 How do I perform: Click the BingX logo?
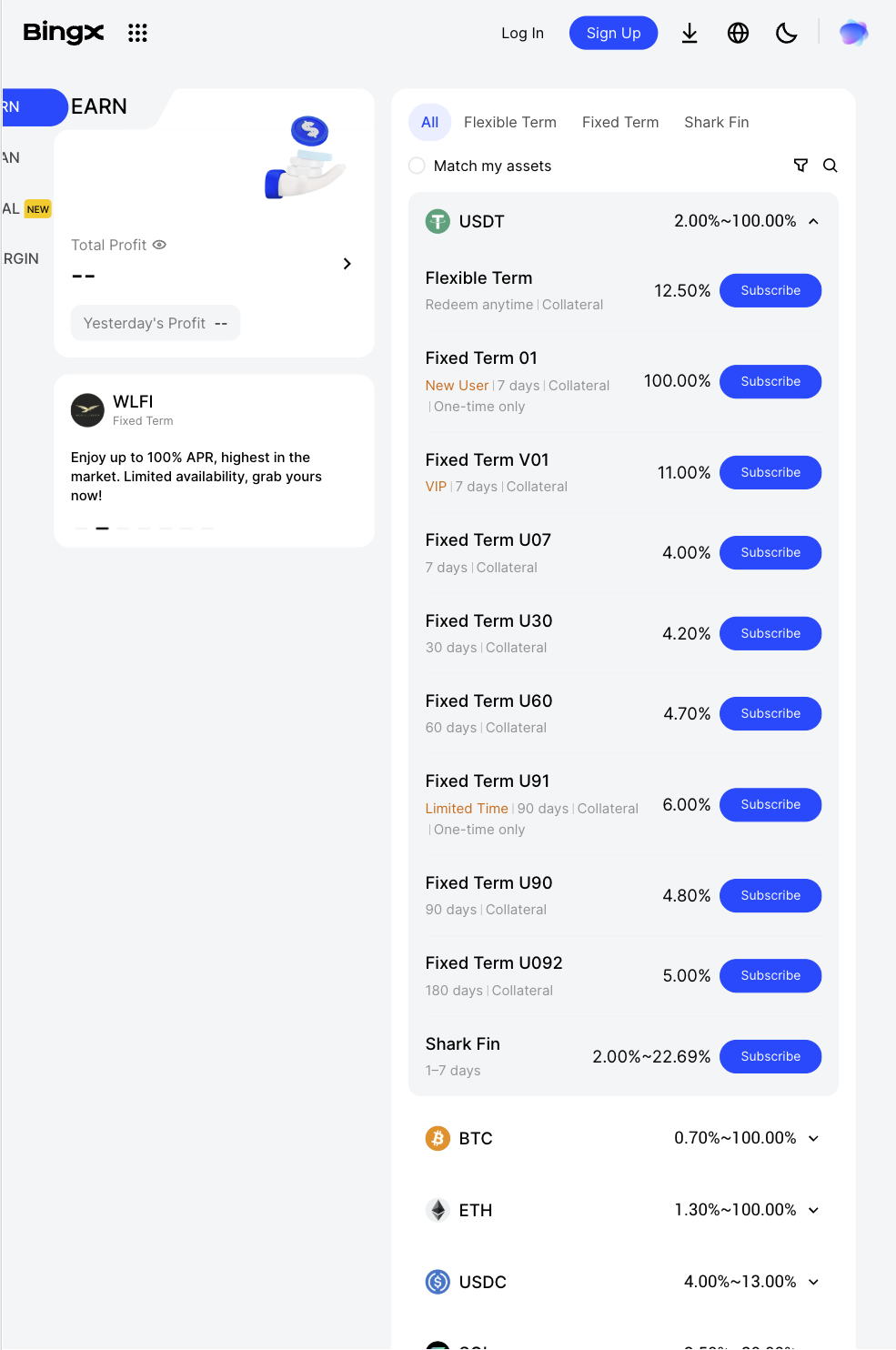click(64, 33)
